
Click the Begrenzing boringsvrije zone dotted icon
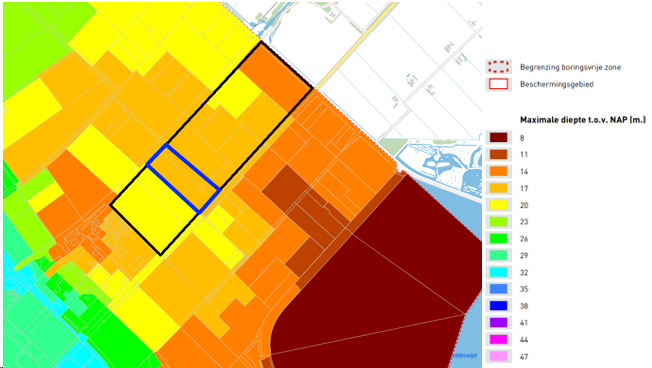pyautogui.click(x=498, y=67)
